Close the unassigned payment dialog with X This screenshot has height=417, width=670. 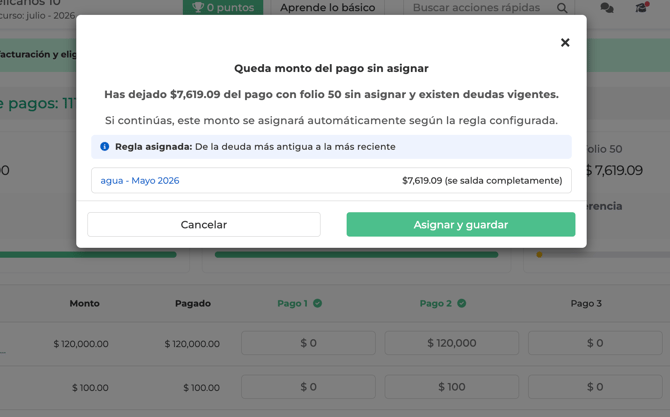coord(565,42)
